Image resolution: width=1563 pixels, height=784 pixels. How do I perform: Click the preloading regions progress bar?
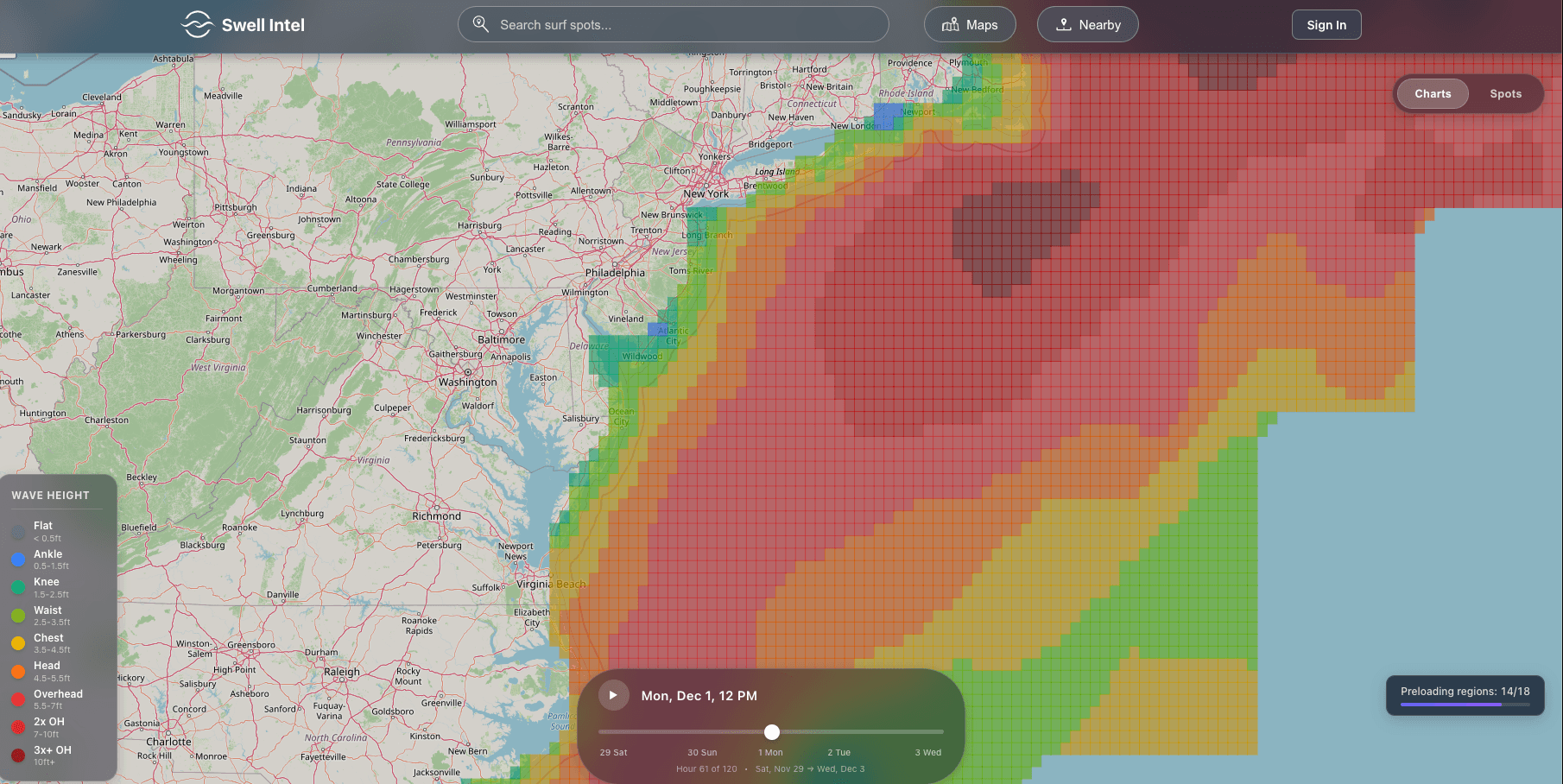(1465, 705)
